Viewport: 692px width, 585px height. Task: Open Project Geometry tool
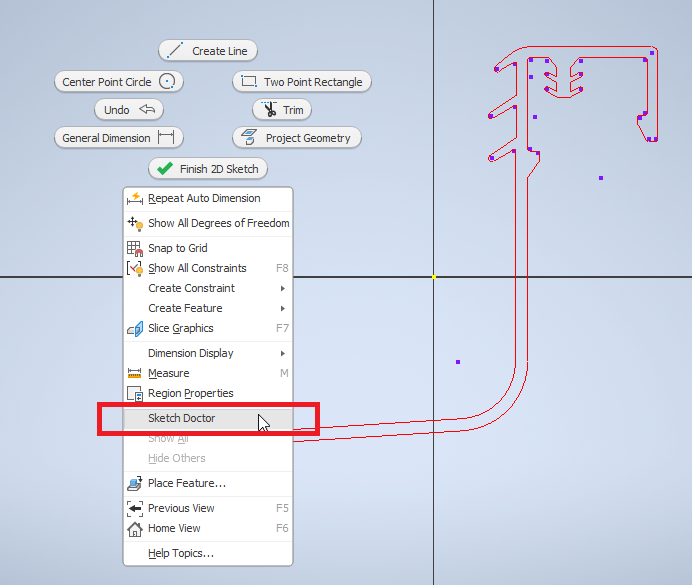(x=297, y=138)
